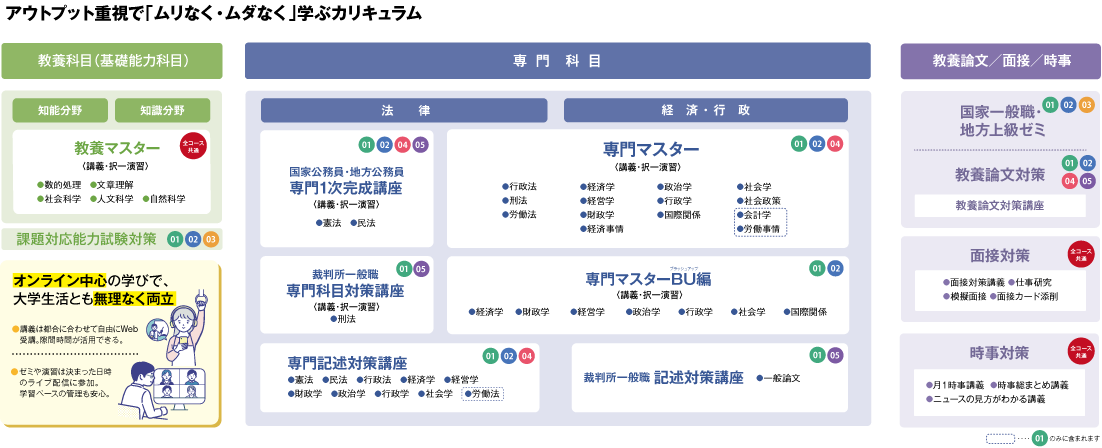Click red 04 badge in 専門マスター card
This screenshot has width=1102, height=448.
point(835,145)
